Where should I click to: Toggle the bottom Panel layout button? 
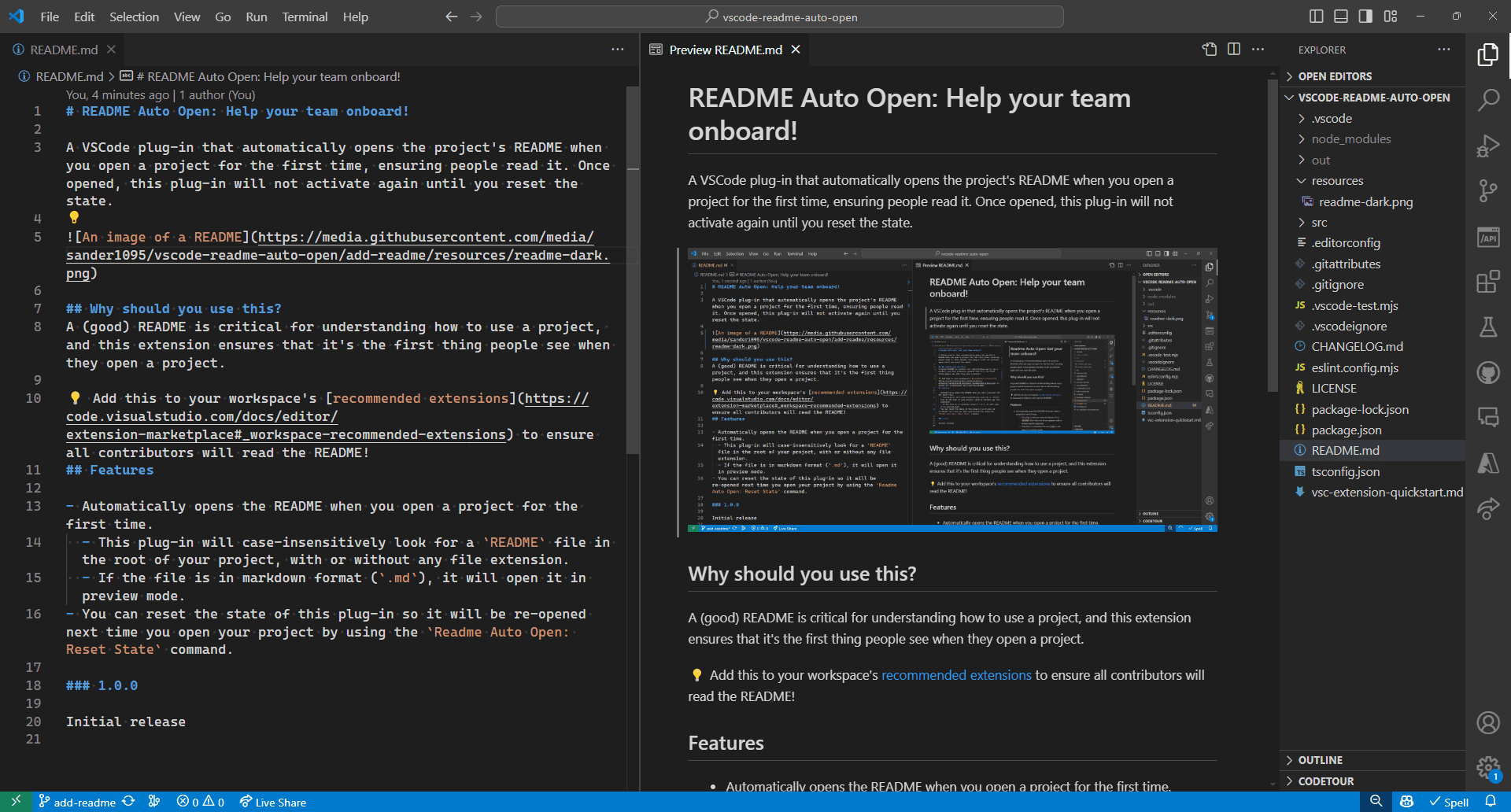(x=1341, y=17)
